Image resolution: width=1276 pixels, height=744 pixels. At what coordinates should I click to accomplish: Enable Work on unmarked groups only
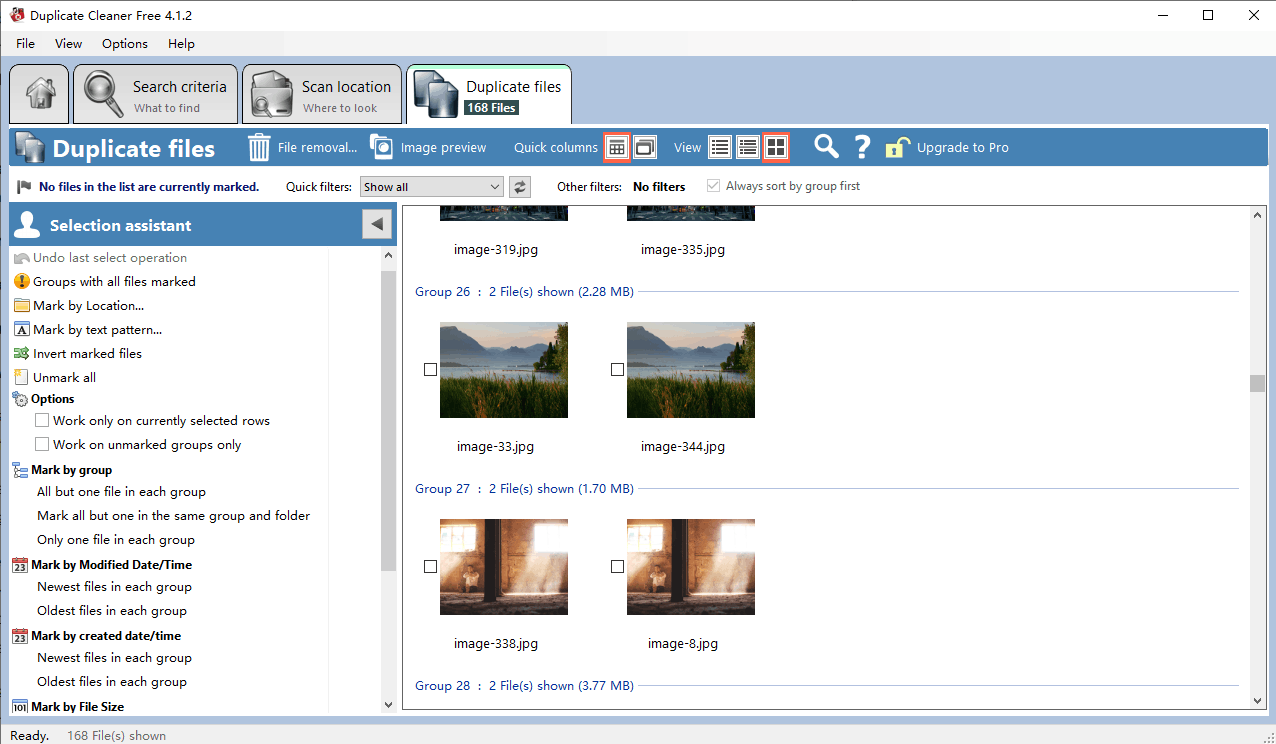pyautogui.click(x=42, y=445)
